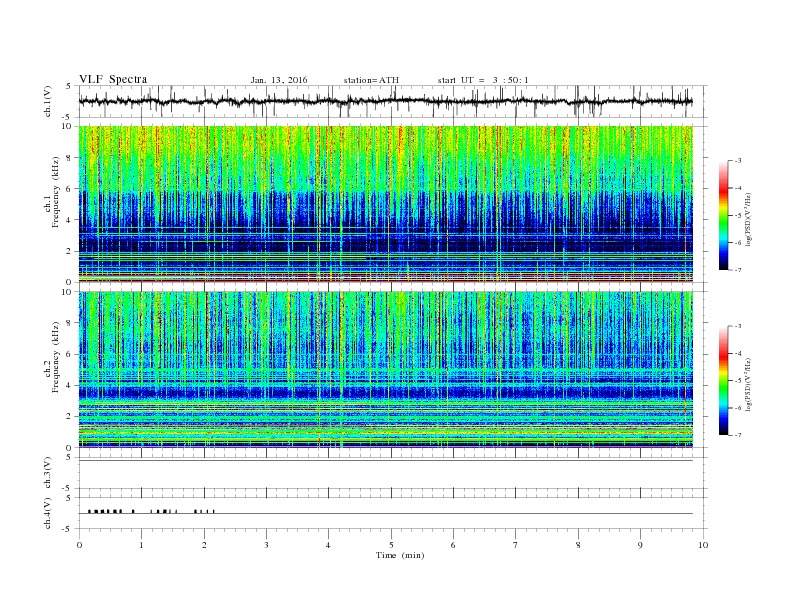Click the 6 kHz tick label of ch.2 spectrogram

click(69, 354)
